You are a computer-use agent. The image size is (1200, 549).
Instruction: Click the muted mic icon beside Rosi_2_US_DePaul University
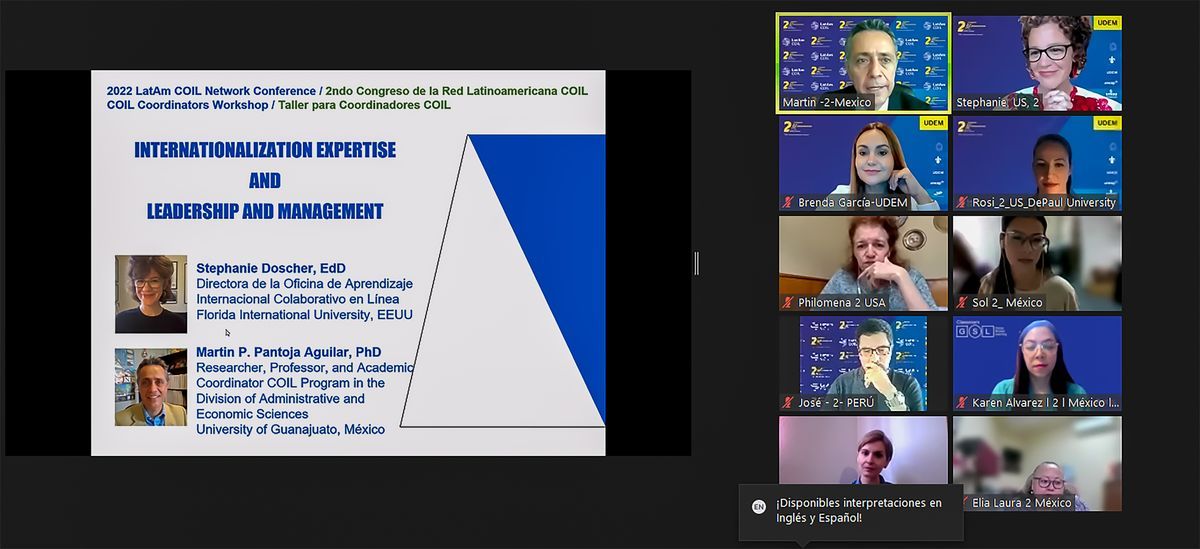[x=962, y=202]
